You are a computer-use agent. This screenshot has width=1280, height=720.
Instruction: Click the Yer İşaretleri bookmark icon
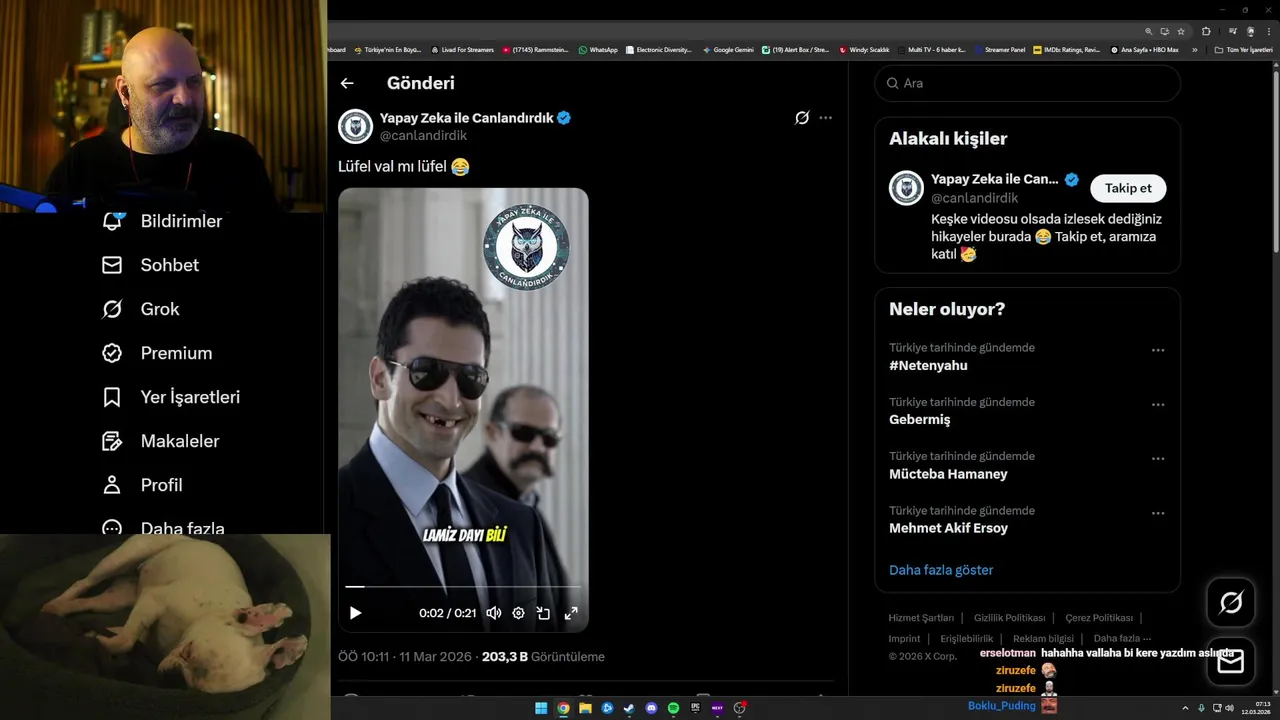[x=112, y=397]
